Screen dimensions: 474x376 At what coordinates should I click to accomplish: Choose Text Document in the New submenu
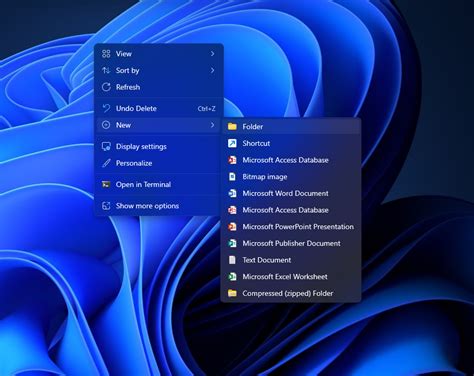tap(291, 260)
